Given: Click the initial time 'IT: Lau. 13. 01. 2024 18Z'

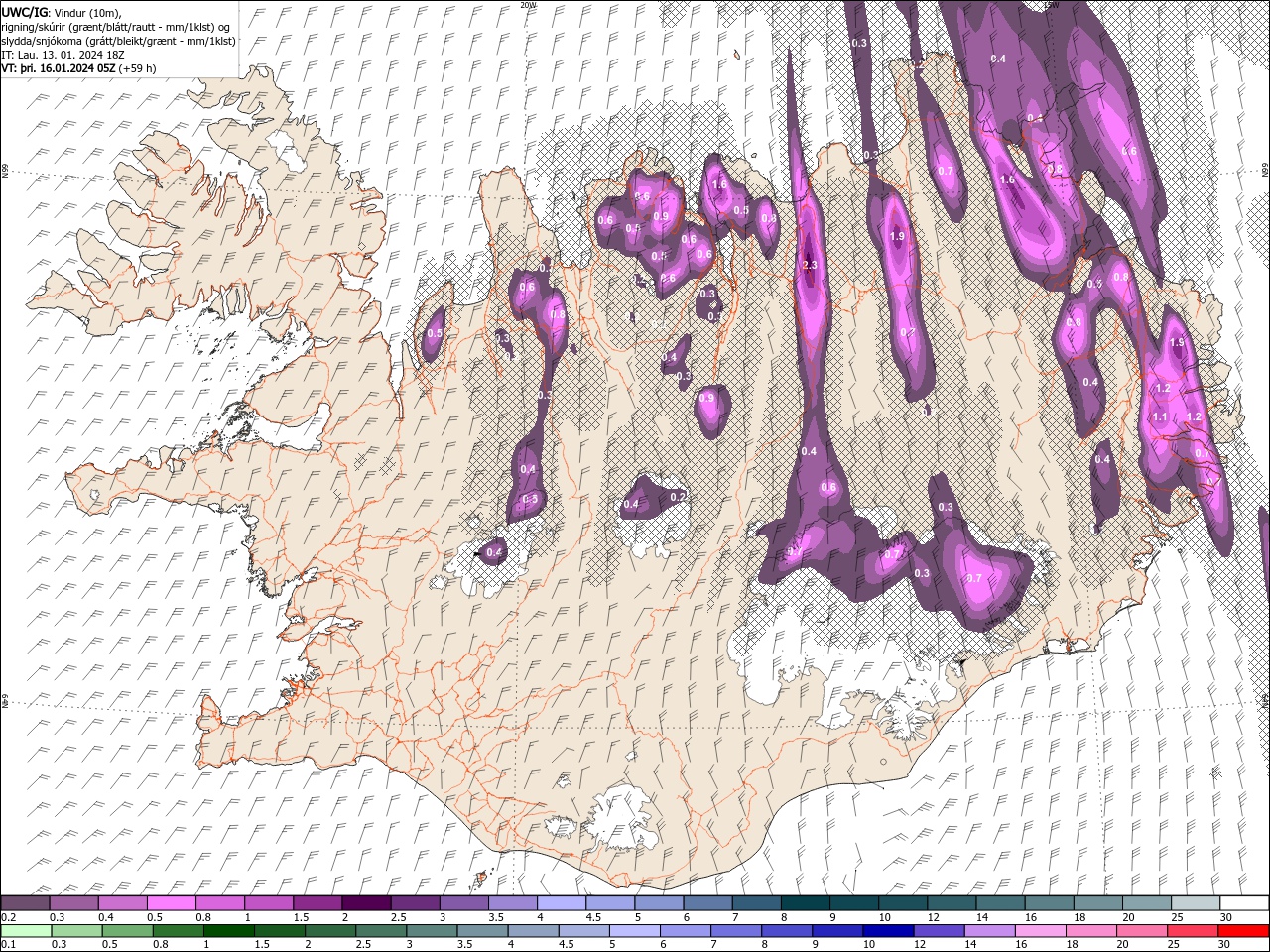Looking at the screenshot, I should 62,55.
